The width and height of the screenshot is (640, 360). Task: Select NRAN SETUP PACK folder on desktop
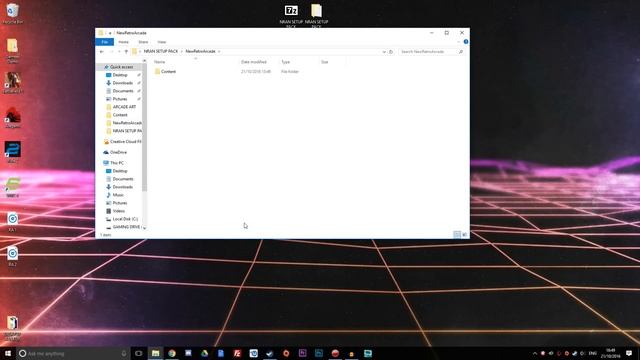pos(316,16)
